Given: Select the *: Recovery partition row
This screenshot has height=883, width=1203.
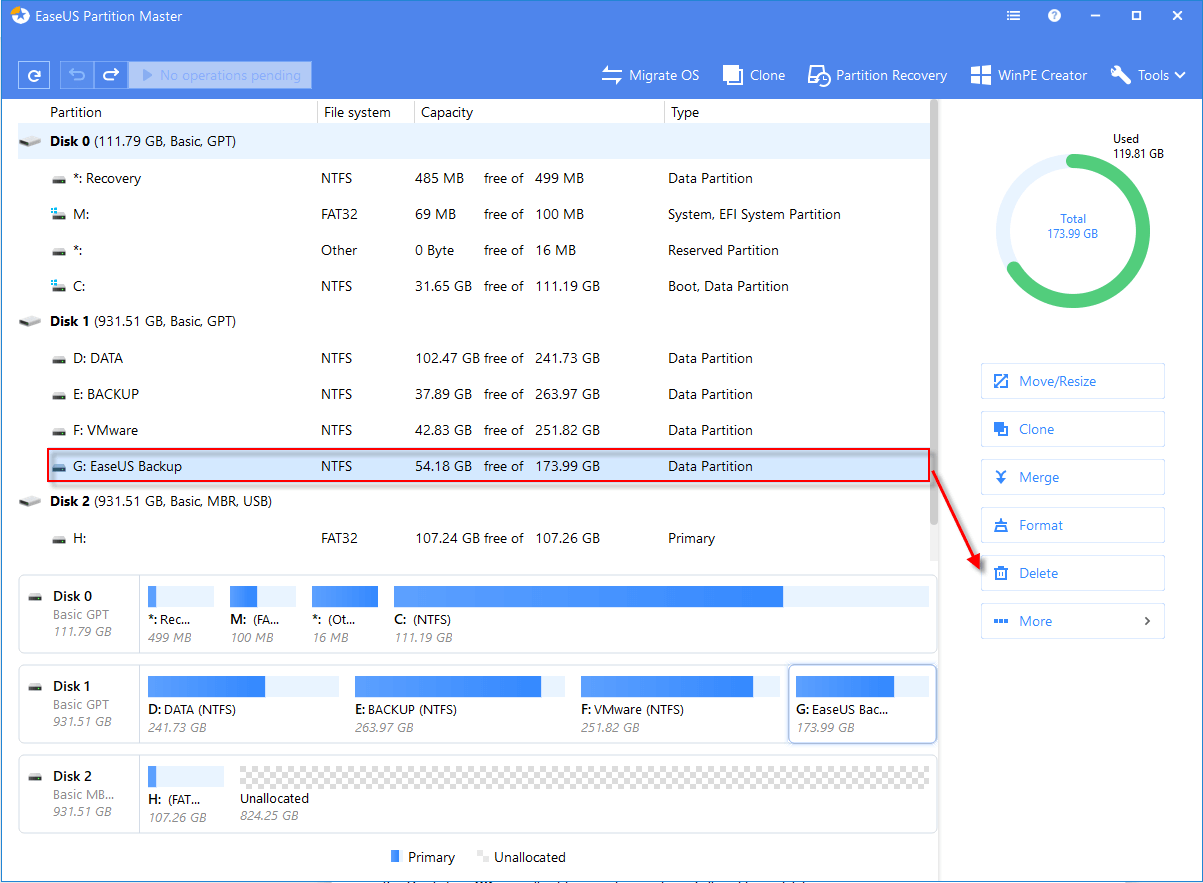Looking at the screenshot, I should [x=474, y=178].
